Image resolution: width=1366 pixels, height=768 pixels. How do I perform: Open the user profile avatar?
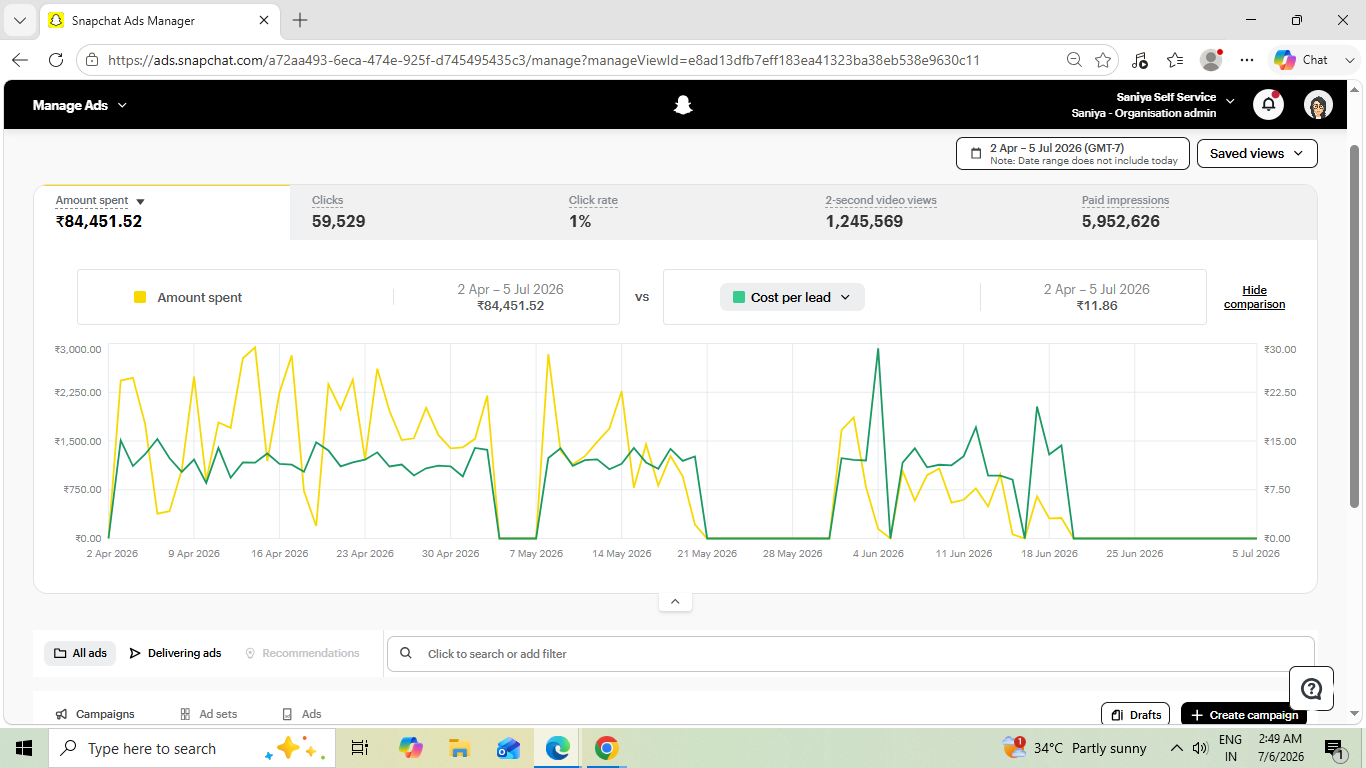(x=1318, y=105)
